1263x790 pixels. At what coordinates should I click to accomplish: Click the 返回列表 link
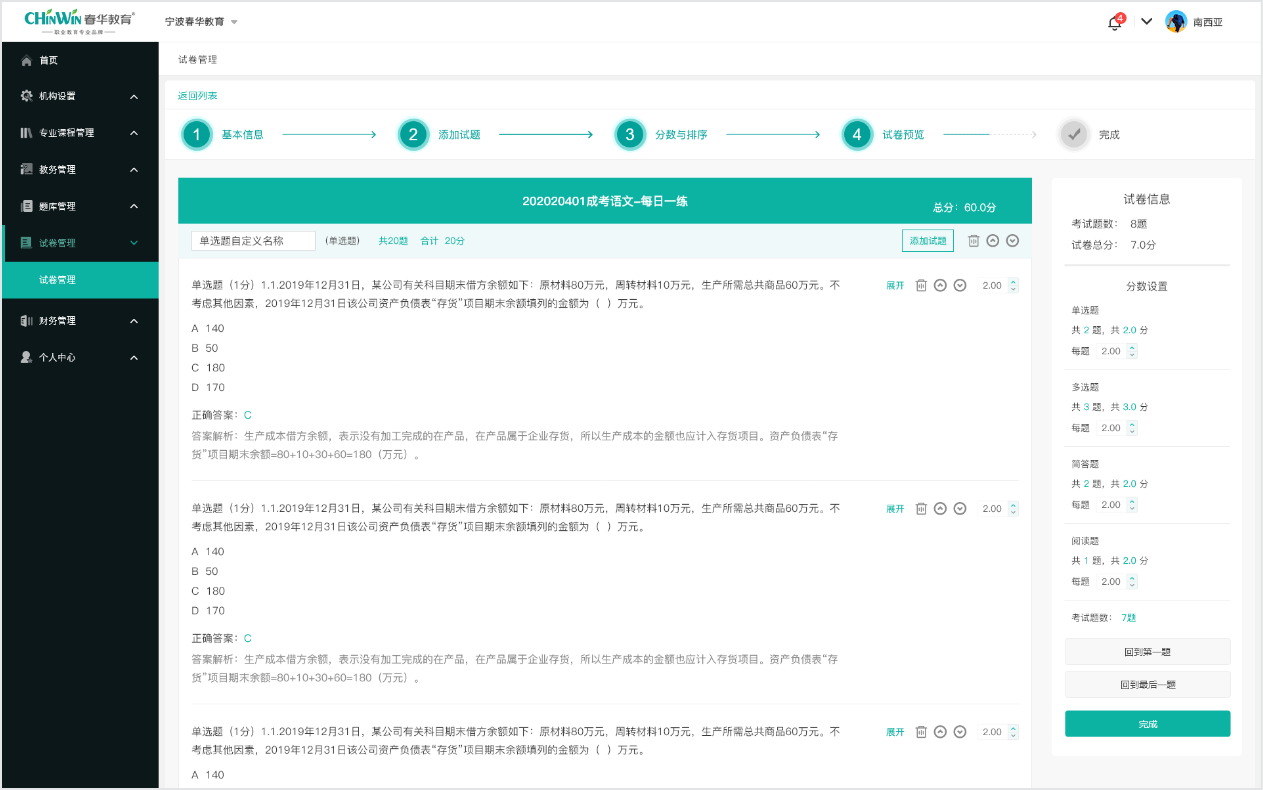pos(197,96)
